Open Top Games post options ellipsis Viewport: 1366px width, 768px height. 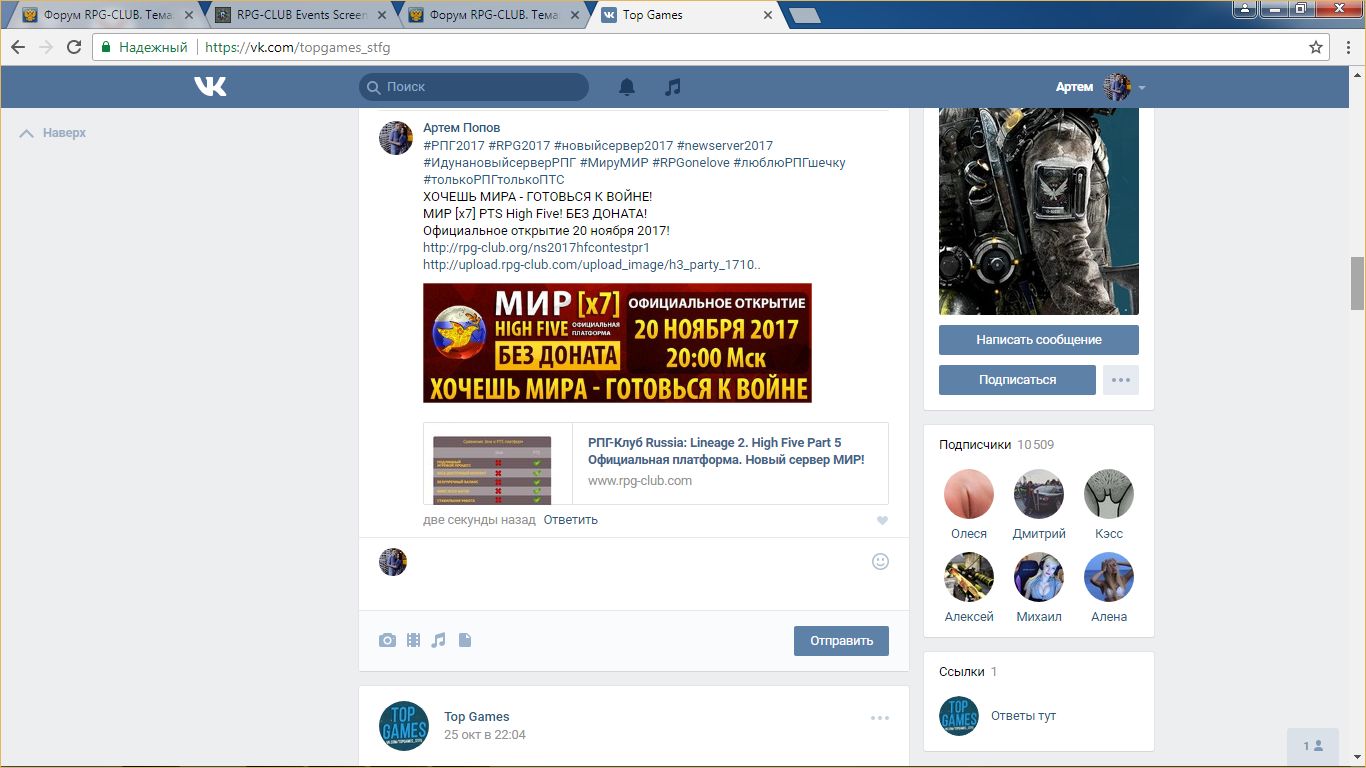tap(880, 718)
